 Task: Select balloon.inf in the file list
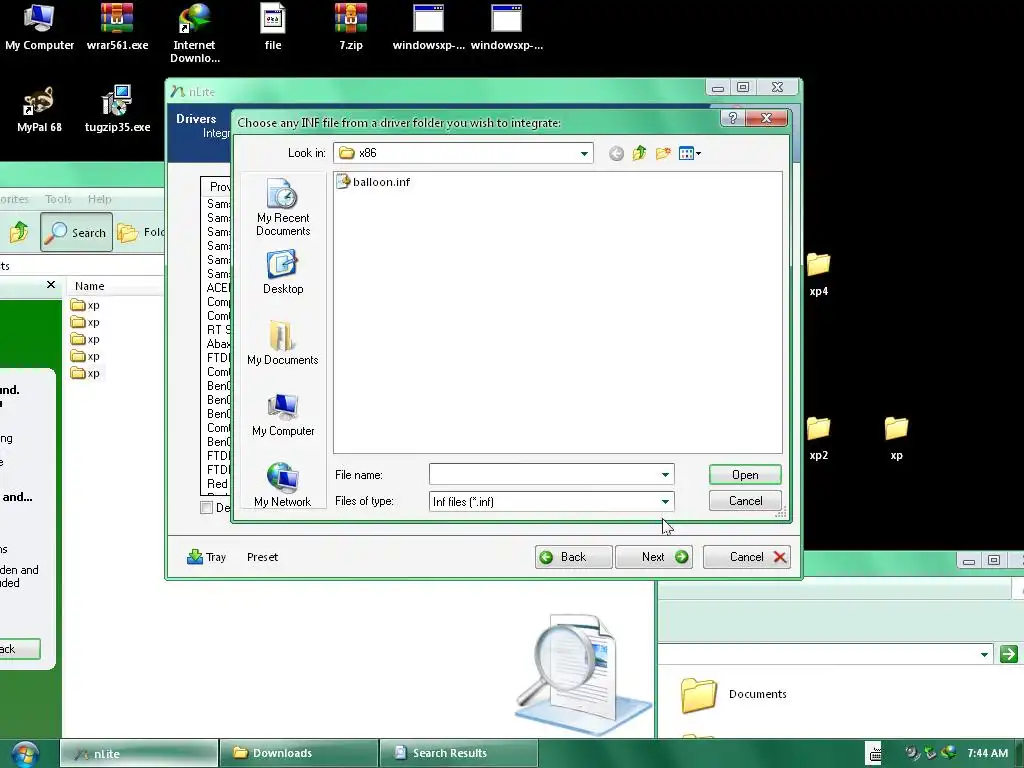point(373,182)
